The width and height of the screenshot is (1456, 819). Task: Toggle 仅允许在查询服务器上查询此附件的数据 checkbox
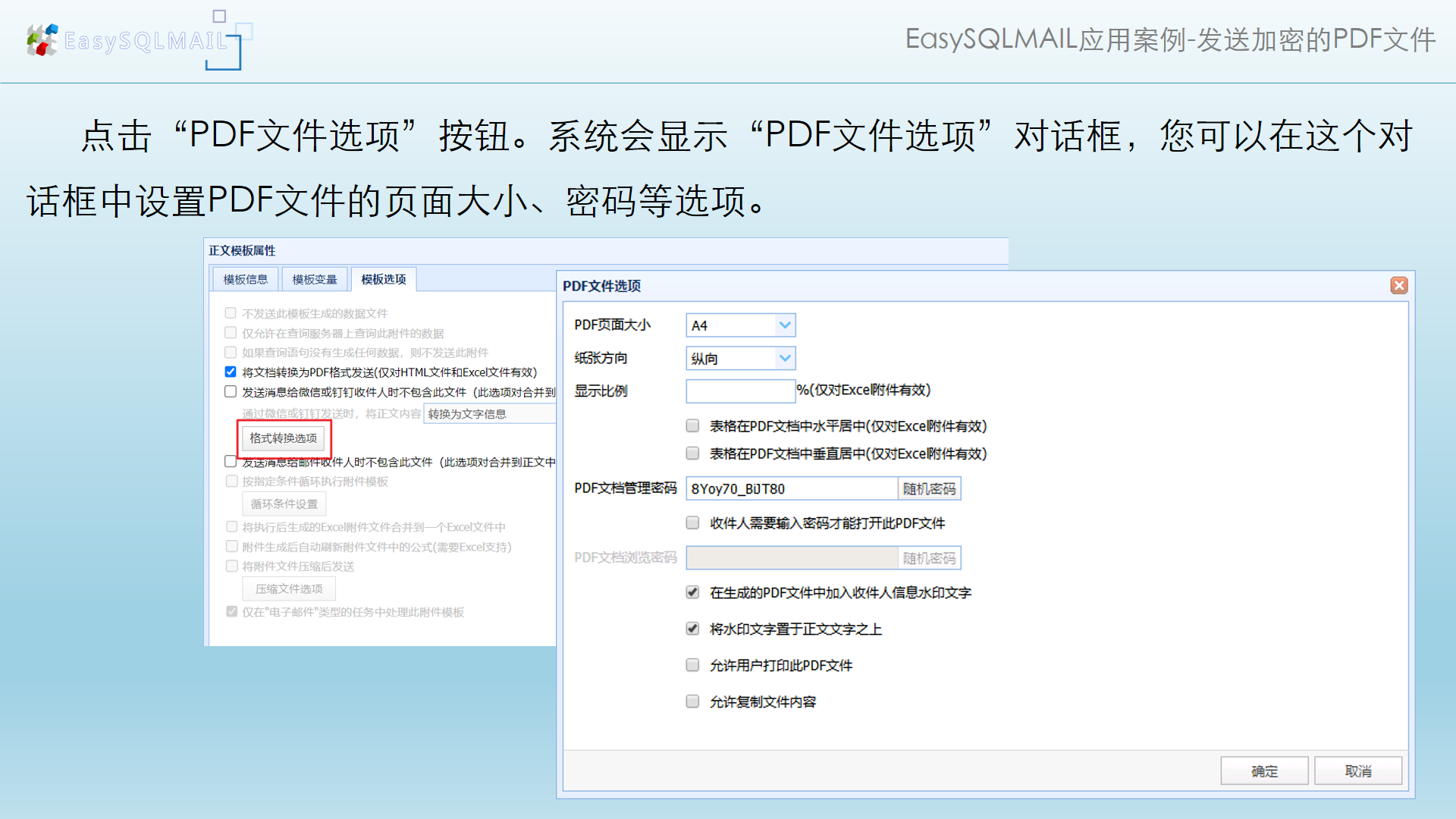(231, 332)
